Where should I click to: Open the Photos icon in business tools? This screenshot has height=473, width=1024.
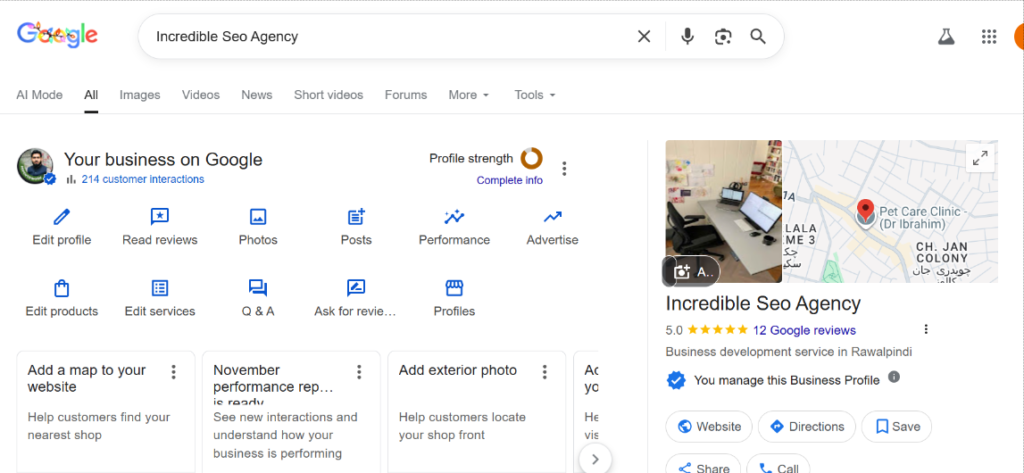[x=258, y=217]
